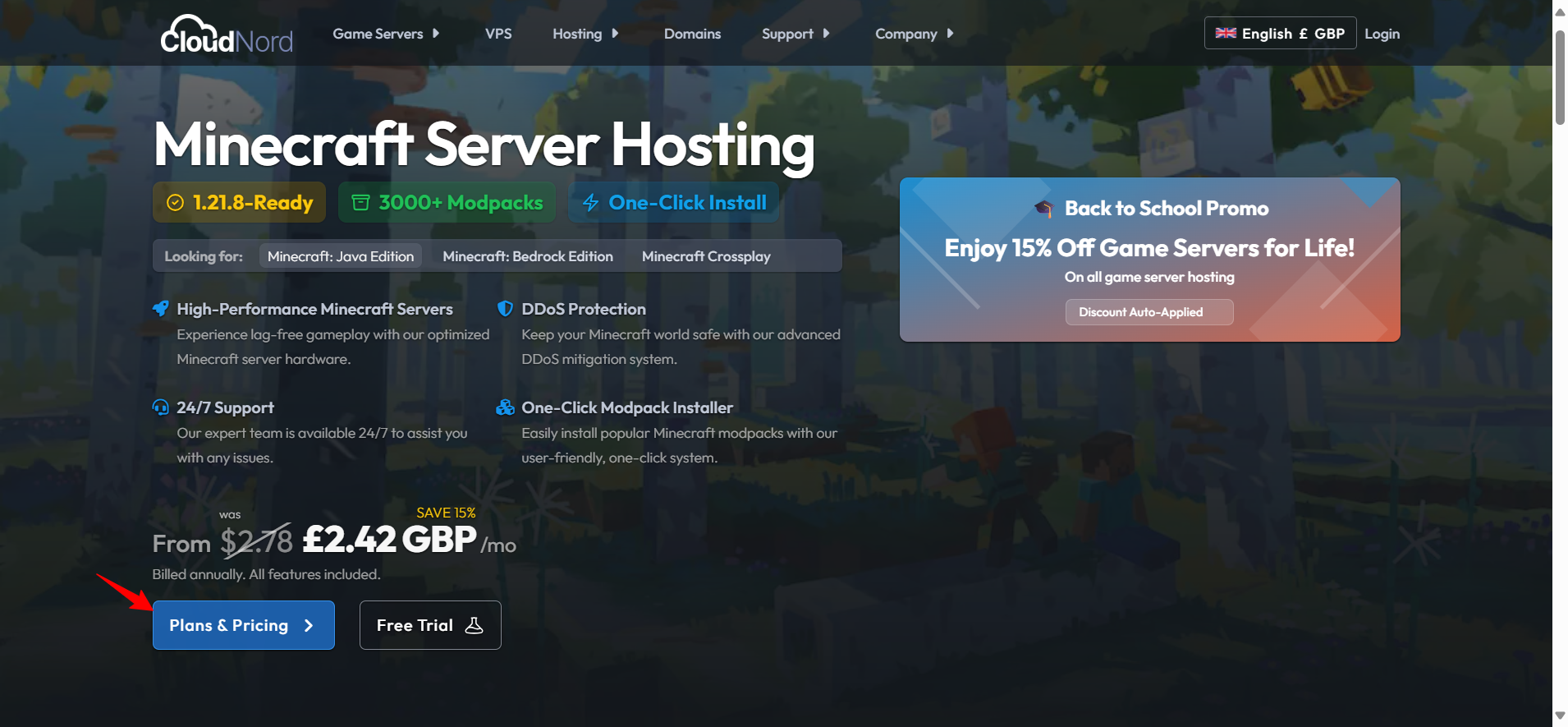Click the crossed-out $2.78 price

256,541
